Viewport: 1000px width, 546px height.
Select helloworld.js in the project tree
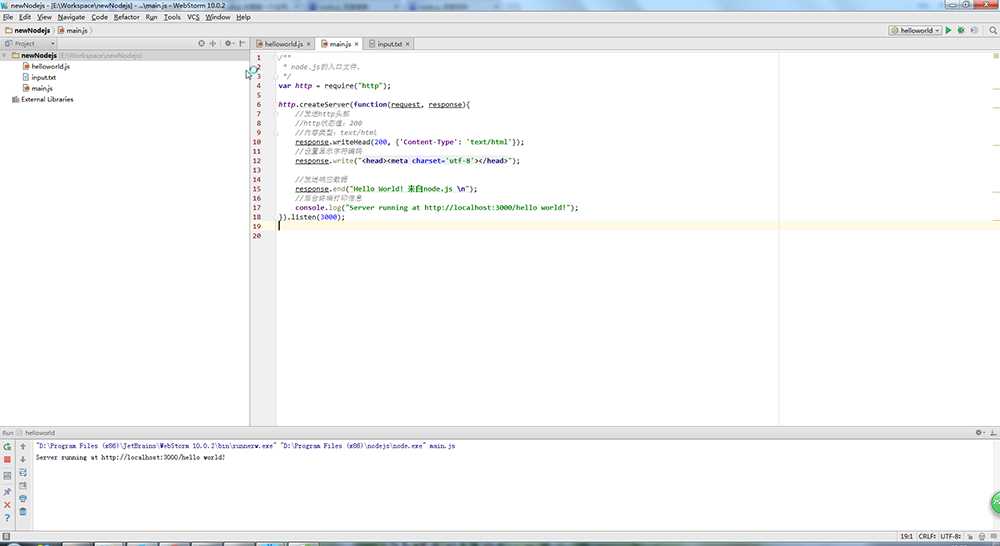click(x=50, y=66)
